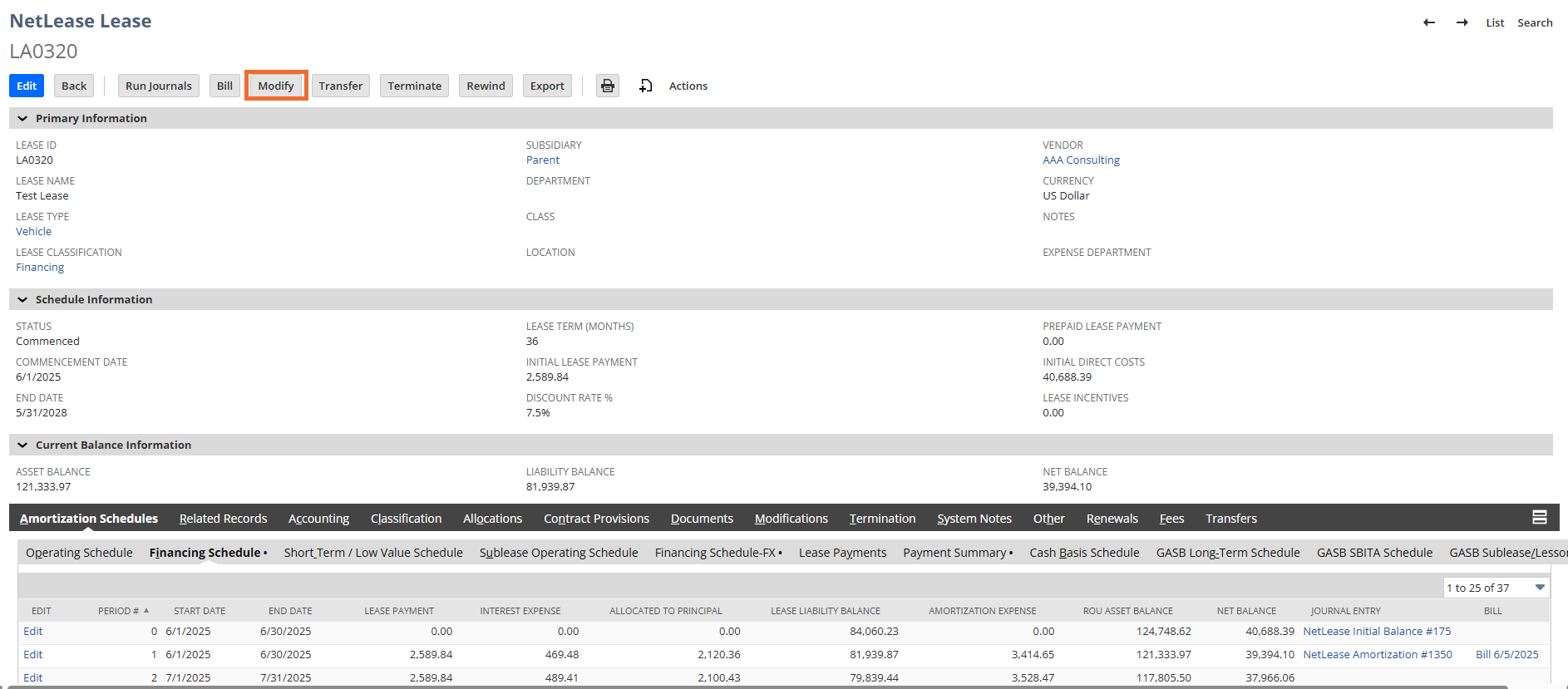Select Short Term / Low Value Schedule subtab
This screenshot has width=1568, height=689.
[373, 552]
